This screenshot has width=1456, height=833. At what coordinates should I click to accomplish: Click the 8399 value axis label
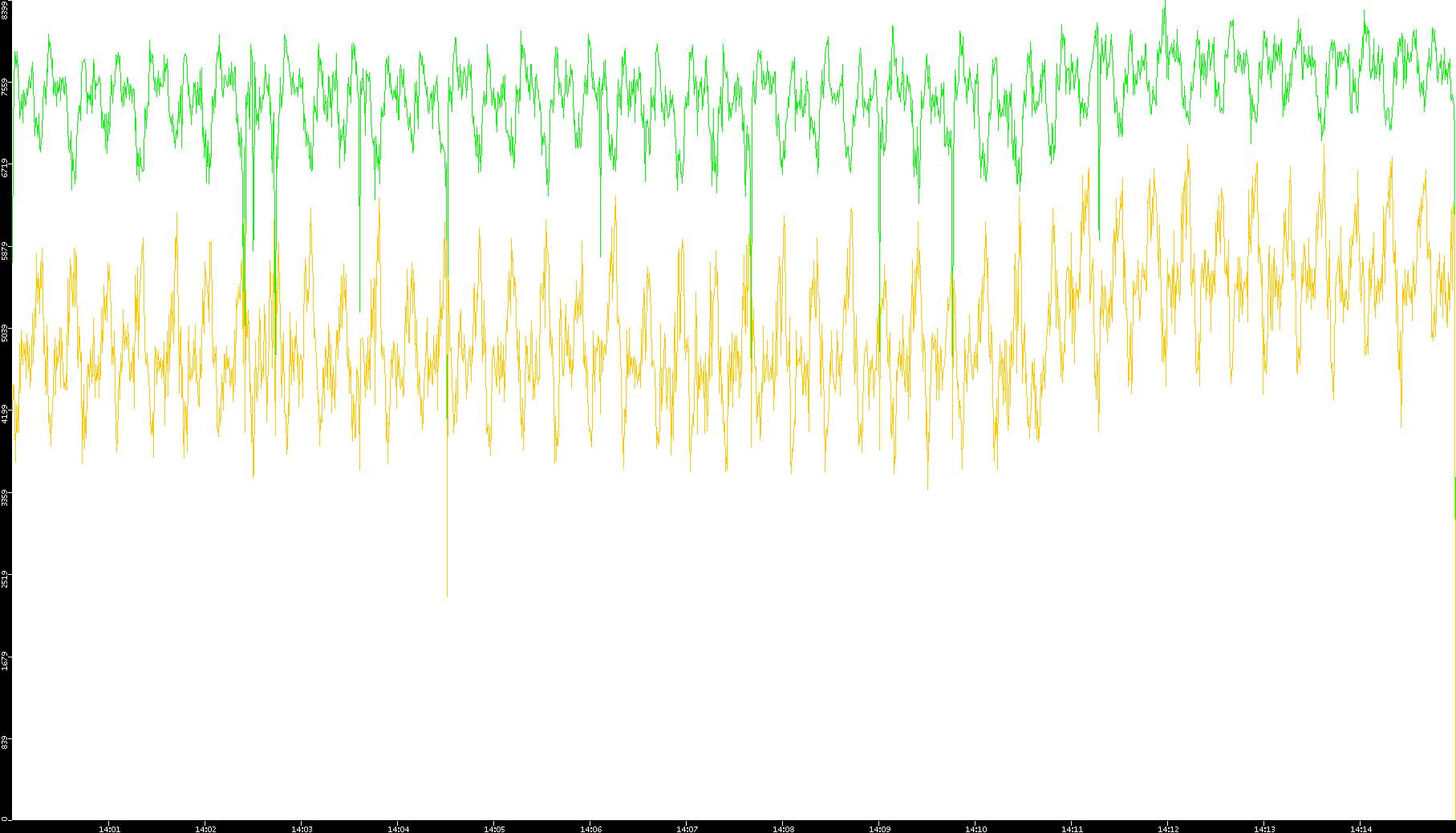coord(5,10)
